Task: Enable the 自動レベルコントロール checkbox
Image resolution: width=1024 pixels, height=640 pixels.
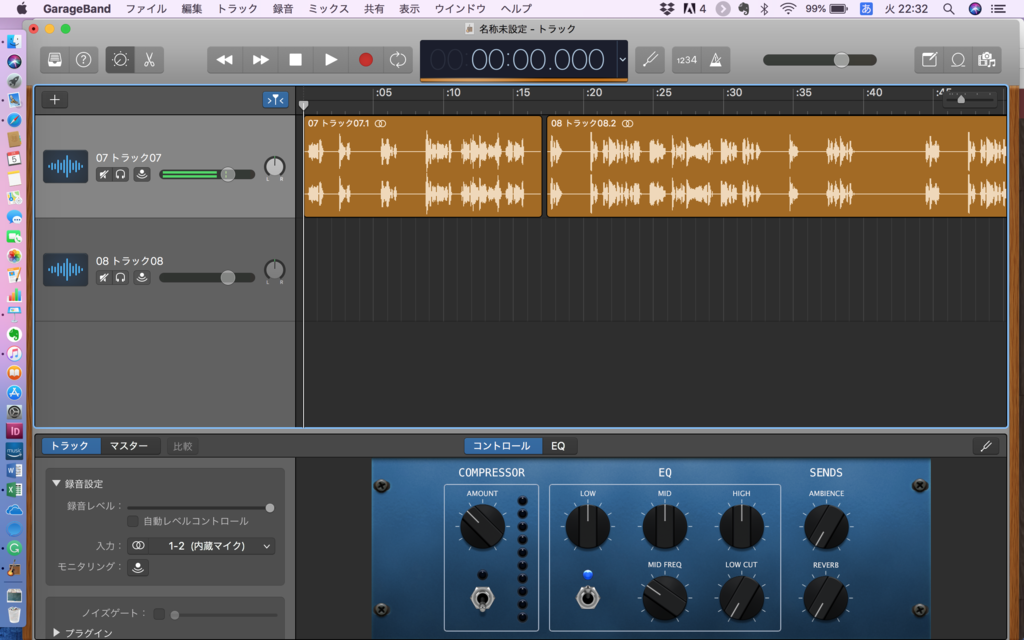Action: coord(133,521)
